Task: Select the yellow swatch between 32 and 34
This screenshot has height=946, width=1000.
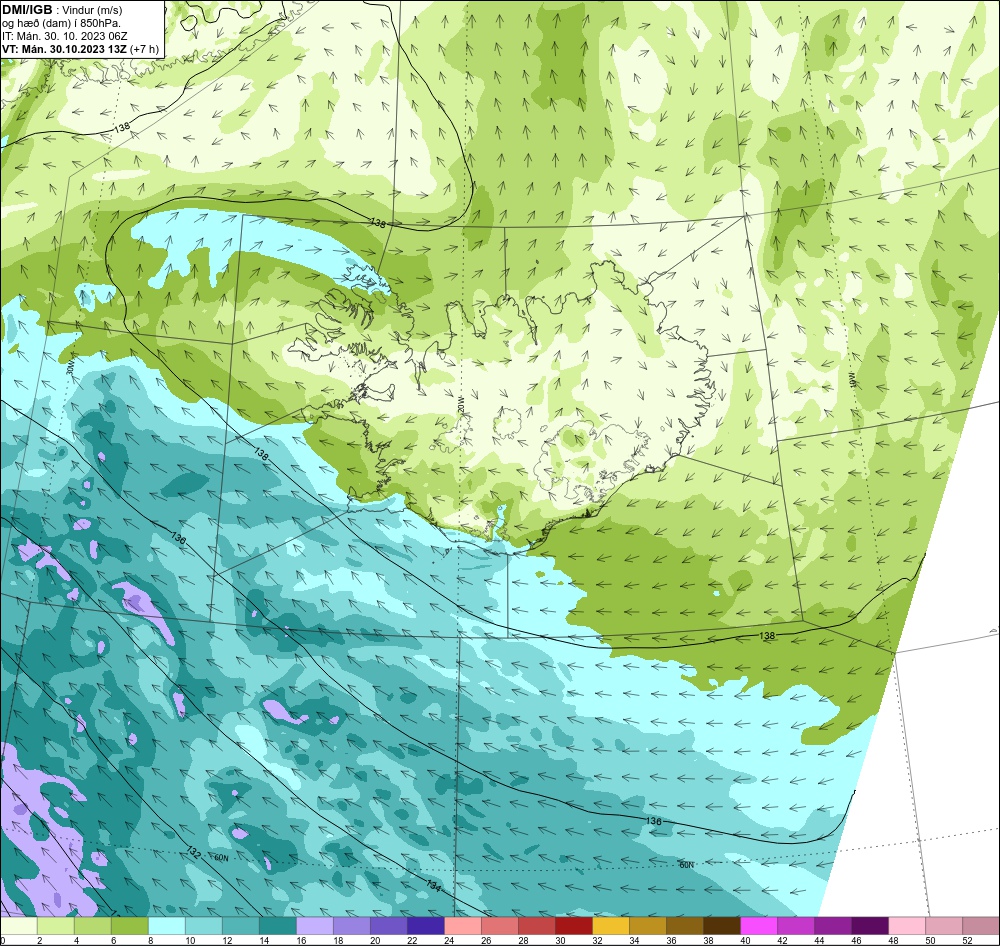Action: pos(611,924)
